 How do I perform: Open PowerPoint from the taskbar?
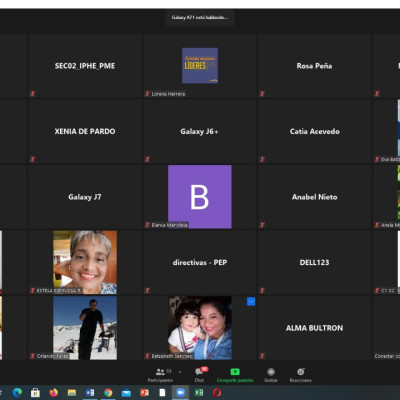point(144,393)
